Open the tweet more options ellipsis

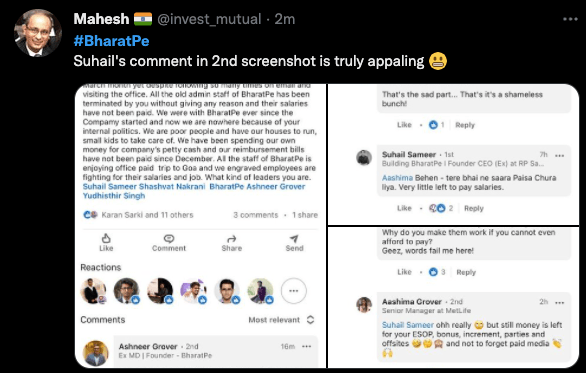pos(570,19)
